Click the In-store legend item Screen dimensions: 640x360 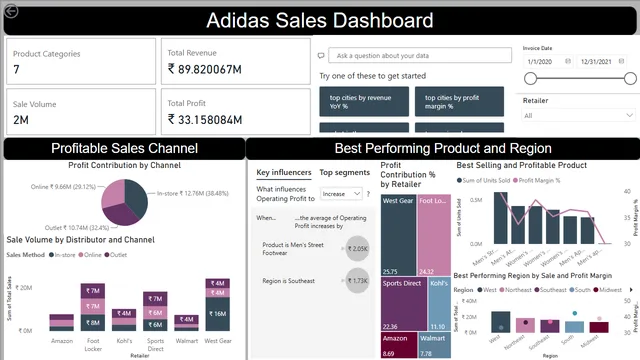point(62,255)
